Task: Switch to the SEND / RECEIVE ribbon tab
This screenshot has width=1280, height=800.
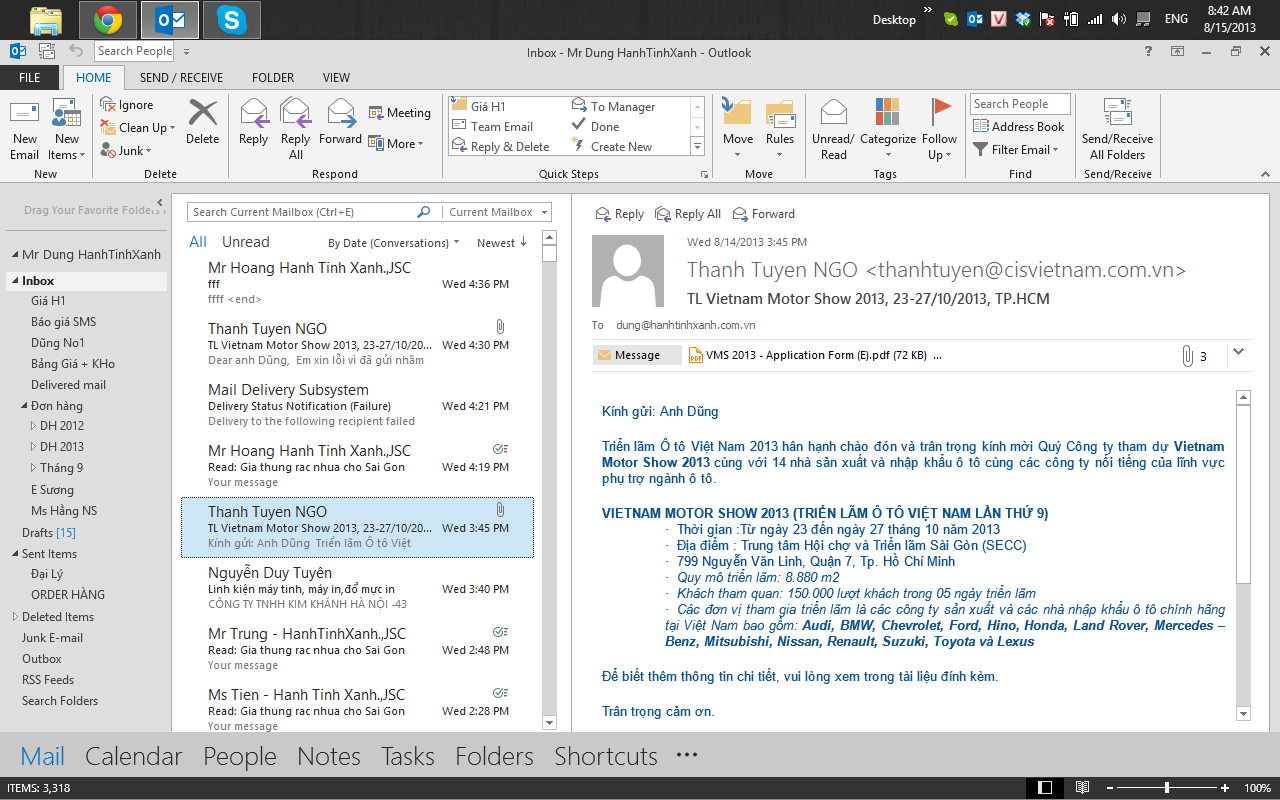Action: (x=181, y=77)
